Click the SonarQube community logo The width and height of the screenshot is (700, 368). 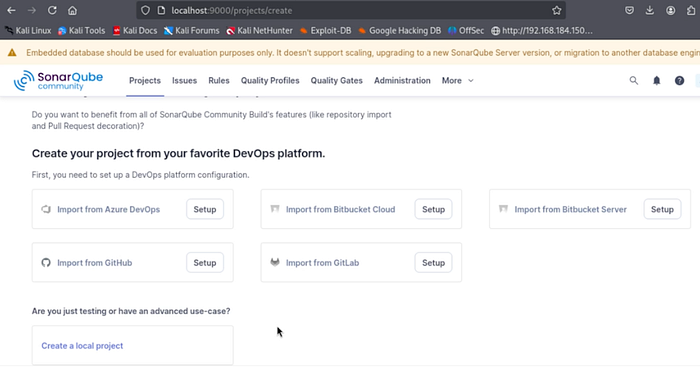(58, 80)
